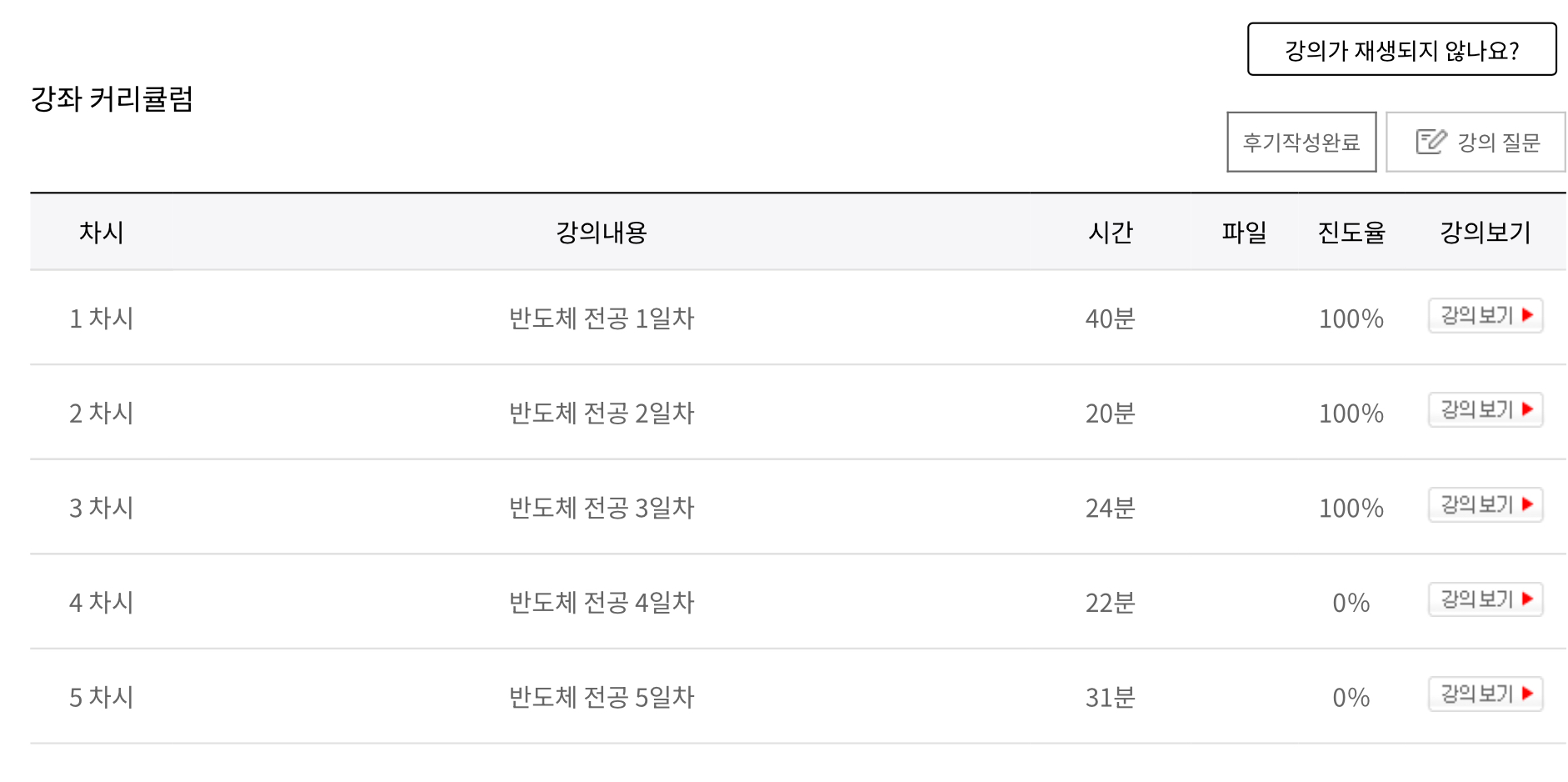Click the 파일 column header

click(x=1244, y=232)
